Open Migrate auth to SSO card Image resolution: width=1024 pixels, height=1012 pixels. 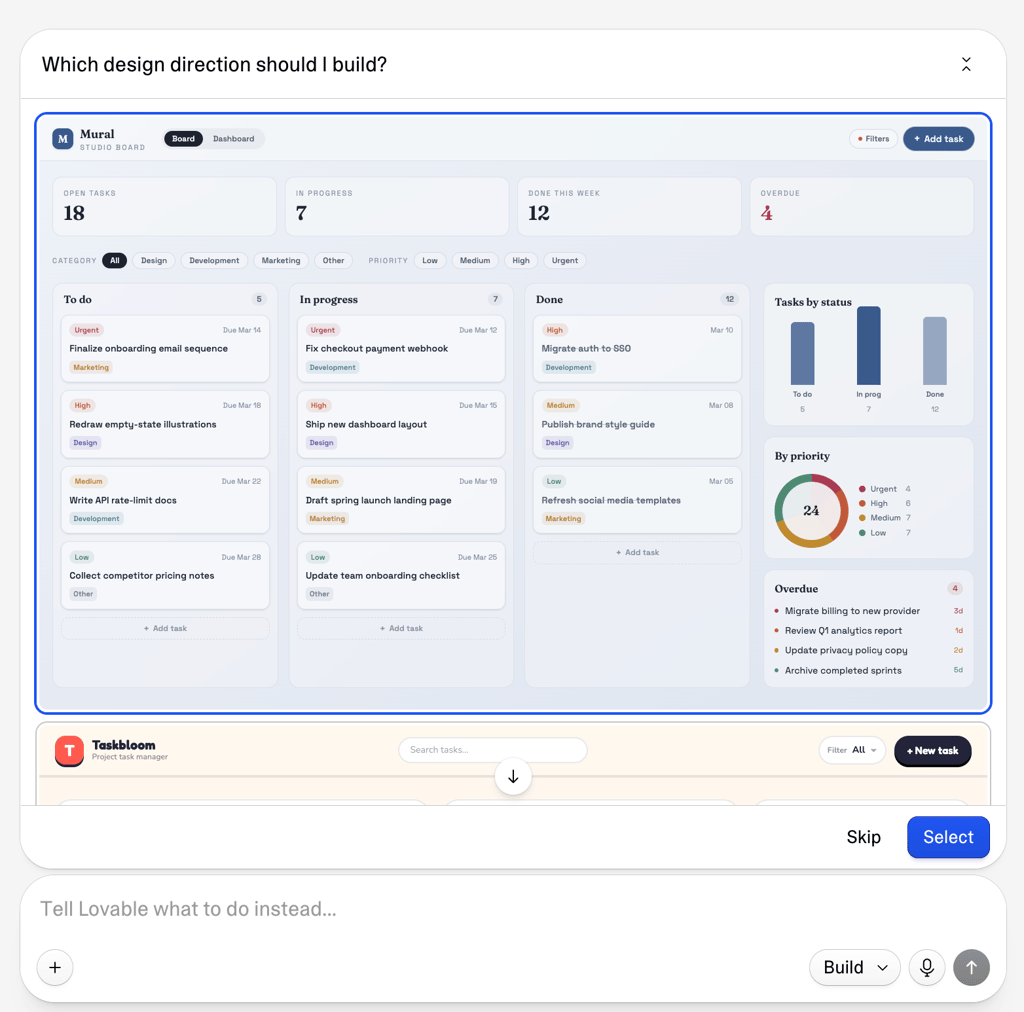[x=637, y=349]
